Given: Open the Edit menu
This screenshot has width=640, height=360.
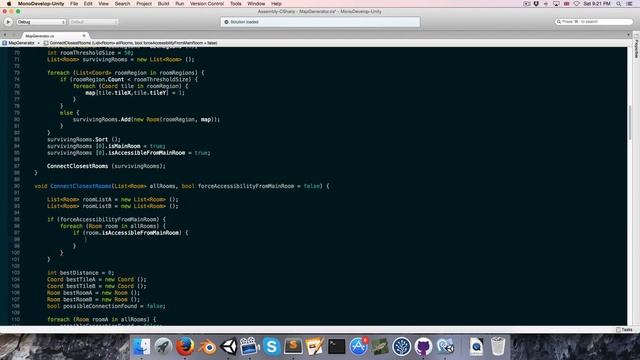Looking at the screenshot, I should click(88, 3).
